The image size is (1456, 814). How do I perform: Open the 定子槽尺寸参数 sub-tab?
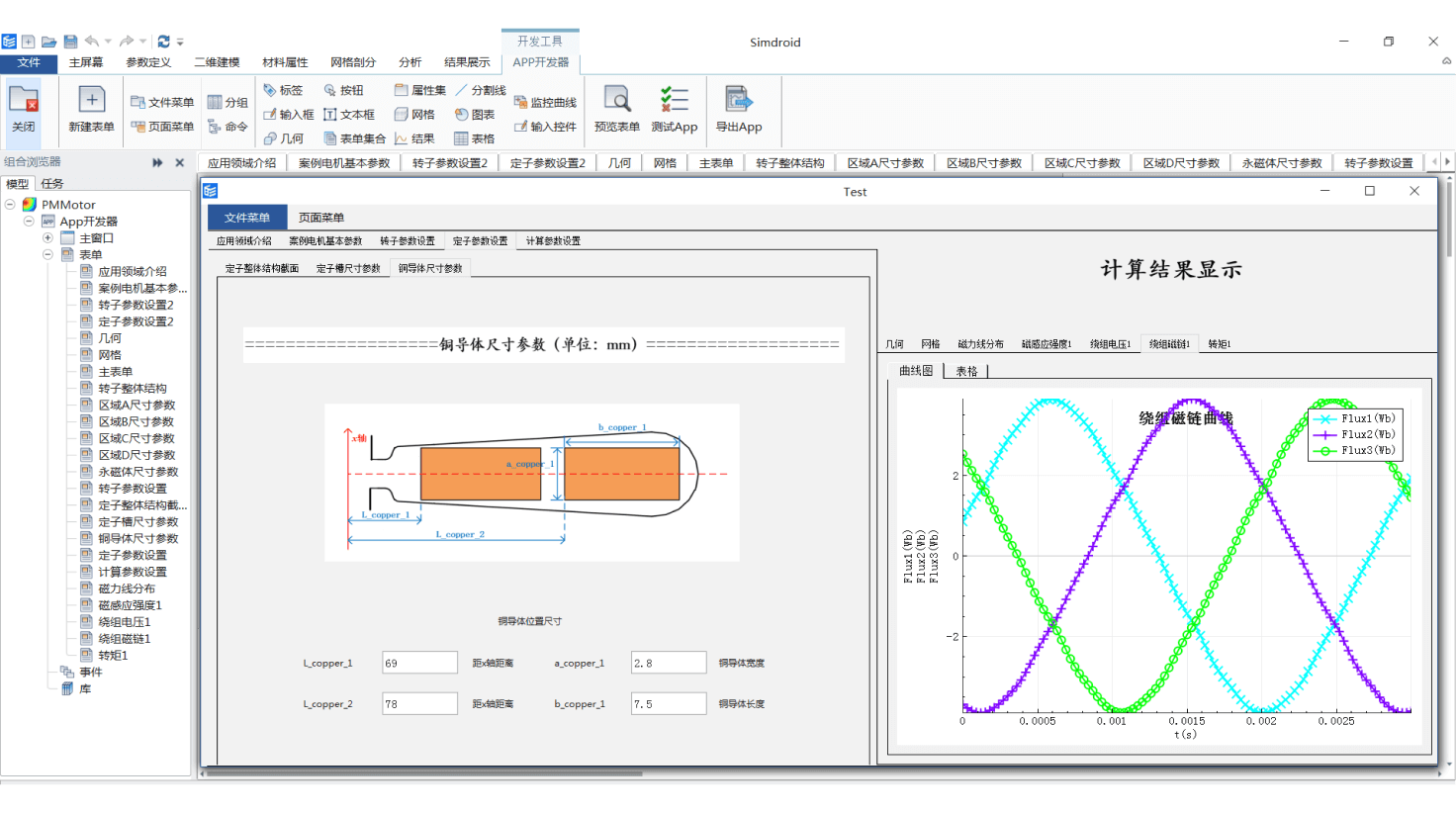[x=348, y=268]
